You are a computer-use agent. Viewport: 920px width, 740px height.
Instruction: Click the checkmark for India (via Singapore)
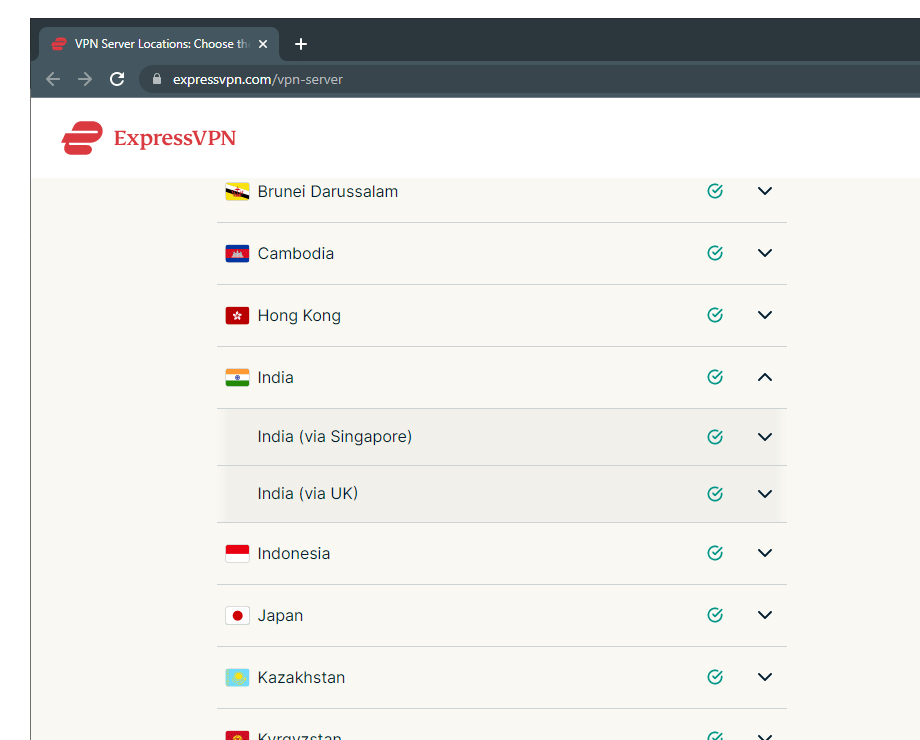pos(715,437)
